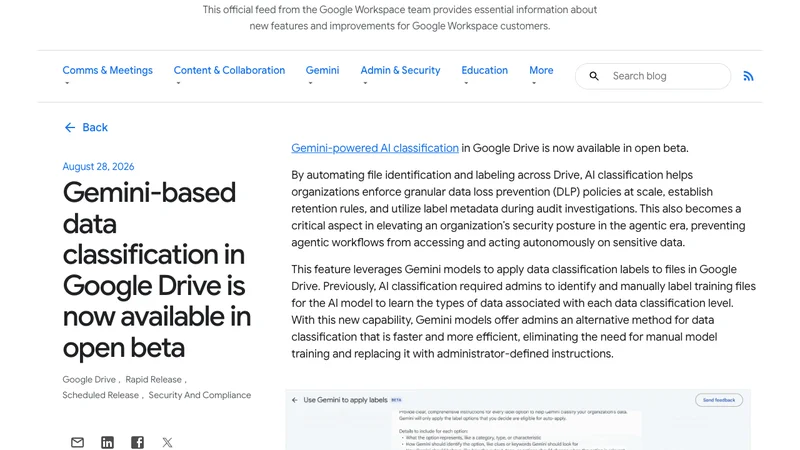
Task: Open the Admin & Security menu
Action: 400,70
